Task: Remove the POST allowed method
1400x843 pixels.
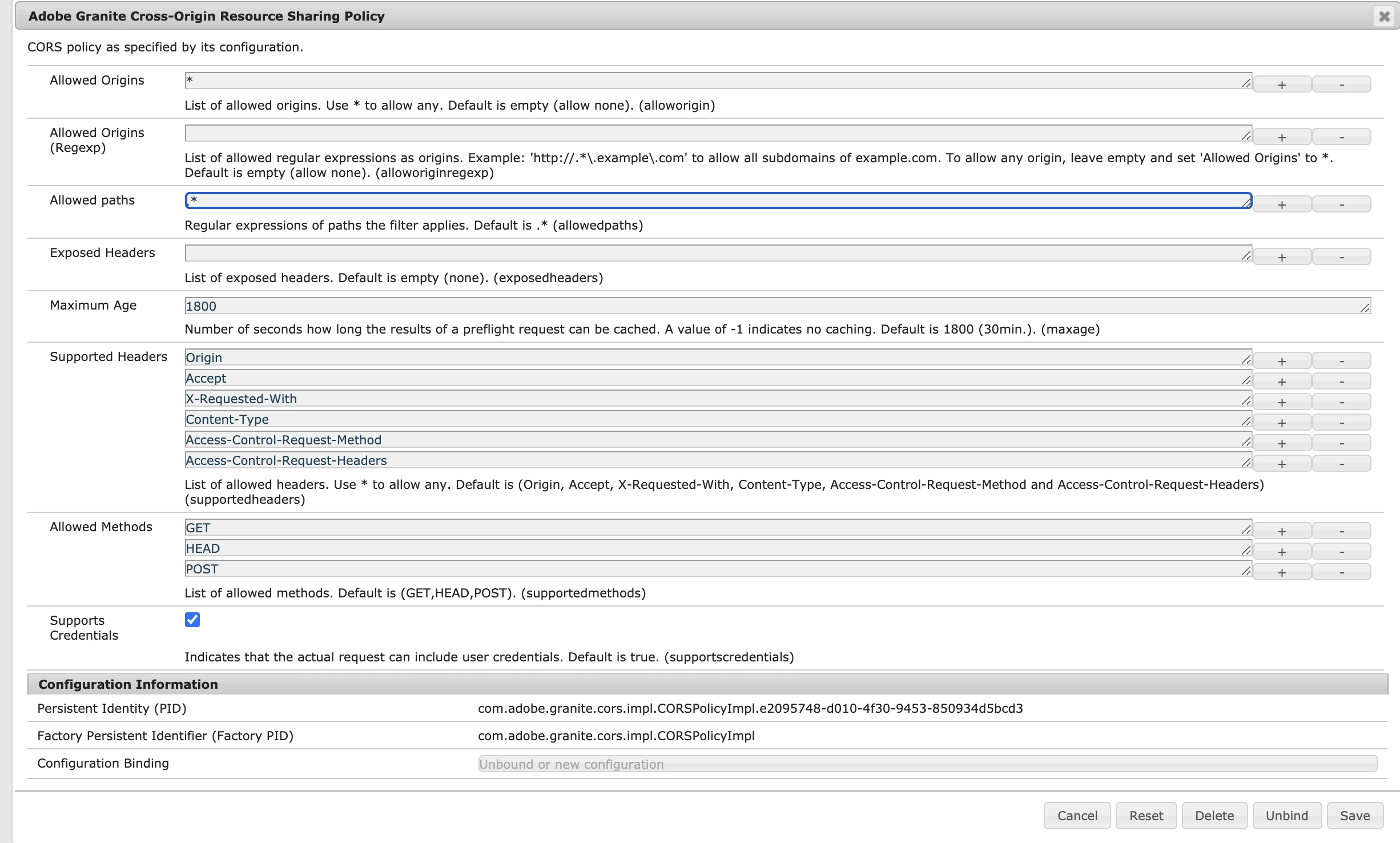Action: pos(1341,572)
